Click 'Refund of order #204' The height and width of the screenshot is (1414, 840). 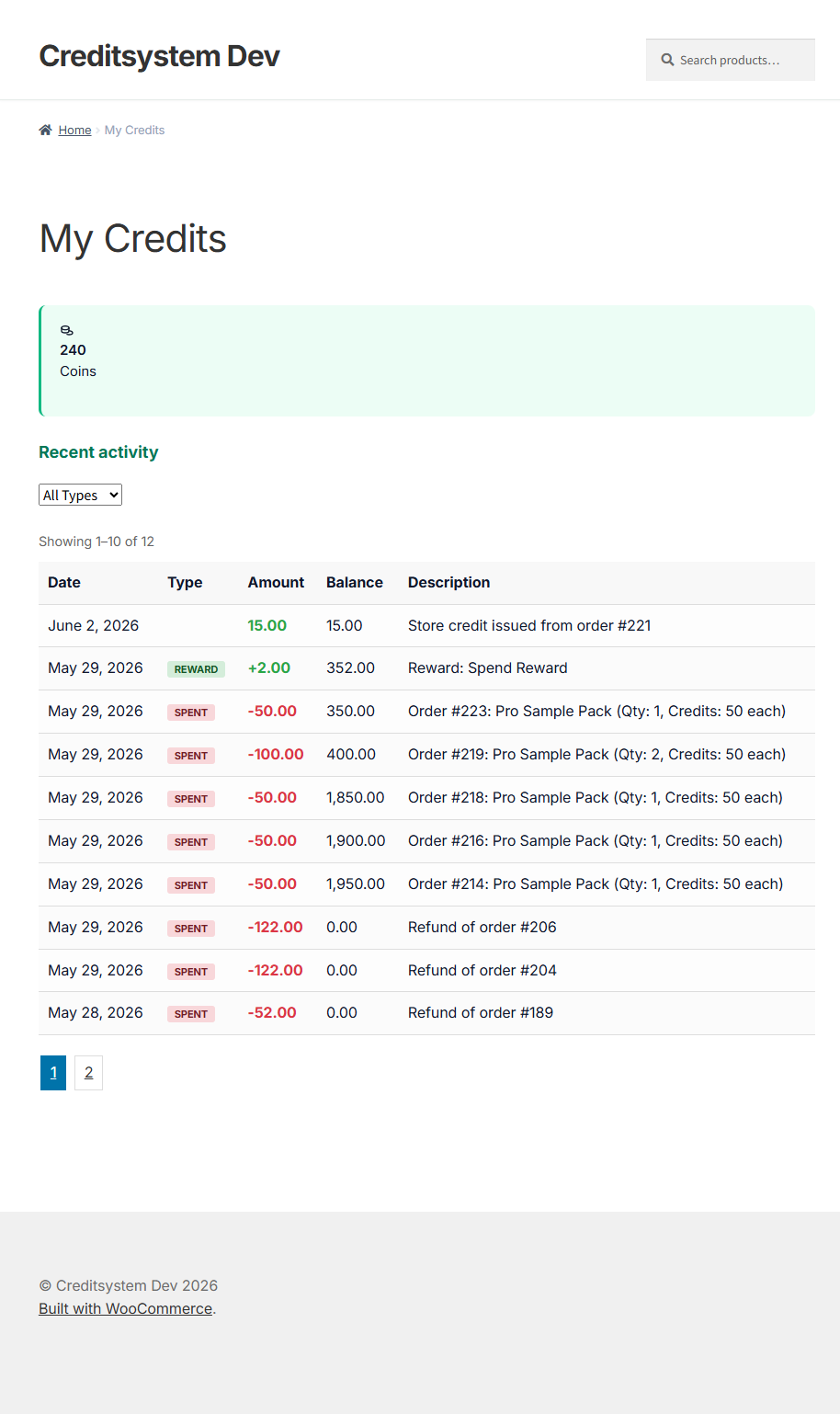point(482,970)
